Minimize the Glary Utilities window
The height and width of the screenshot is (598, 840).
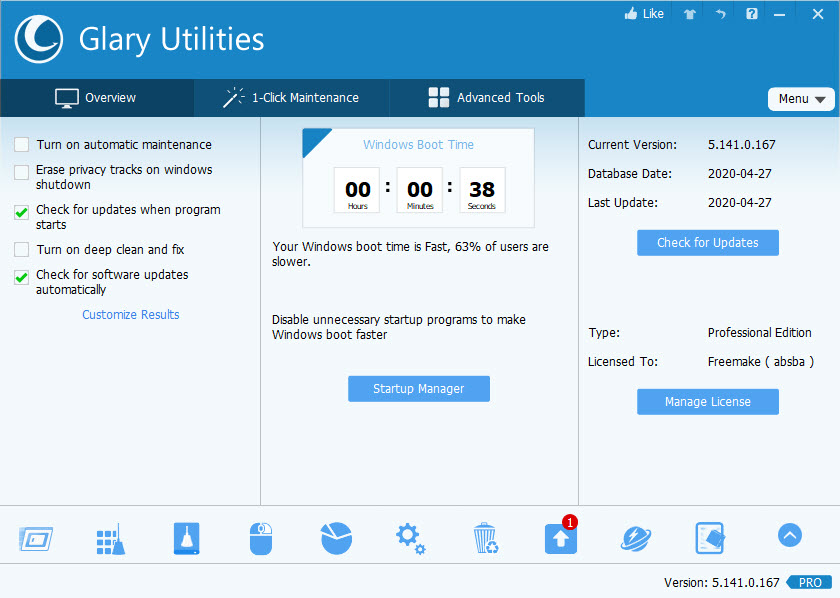pyautogui.click(x=779, y=14)
